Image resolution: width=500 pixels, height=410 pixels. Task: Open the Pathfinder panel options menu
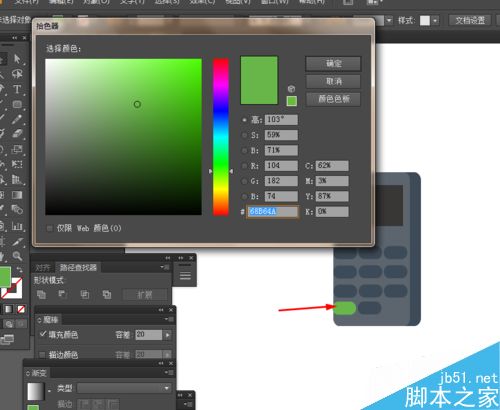pyautogui.click(x=165, y=267)
